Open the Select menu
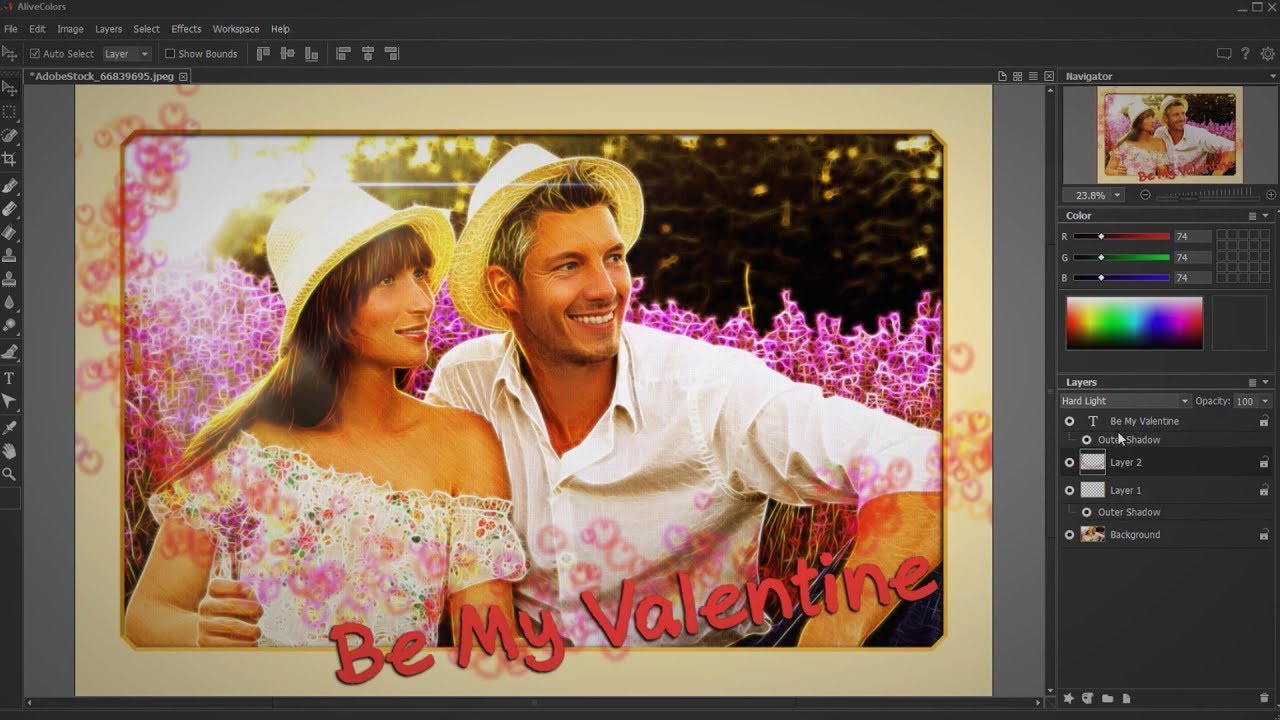This screenshot has width=1280, height=720. point(146,29)
